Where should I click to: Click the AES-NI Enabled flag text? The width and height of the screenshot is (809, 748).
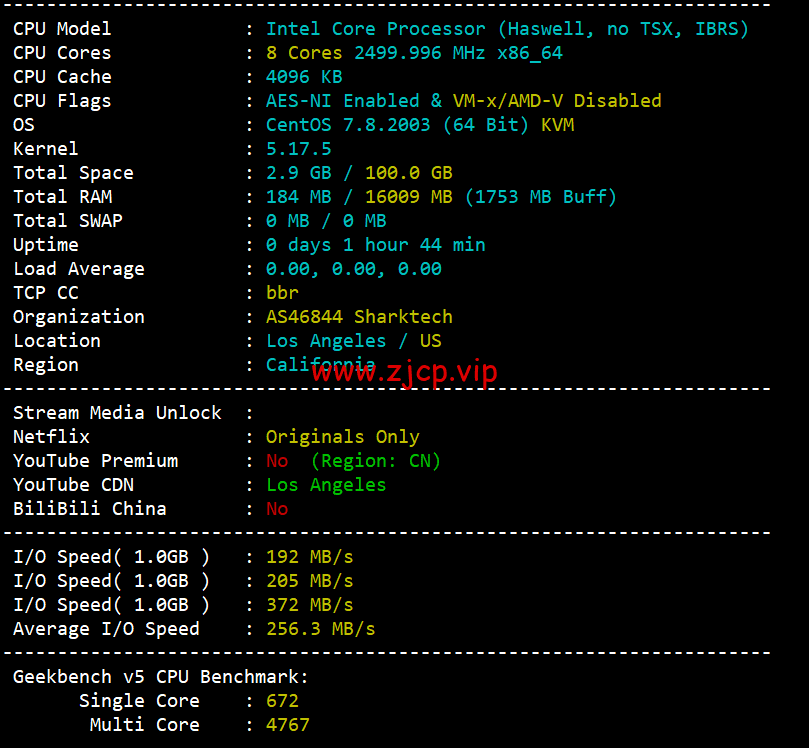coord(343,101)
